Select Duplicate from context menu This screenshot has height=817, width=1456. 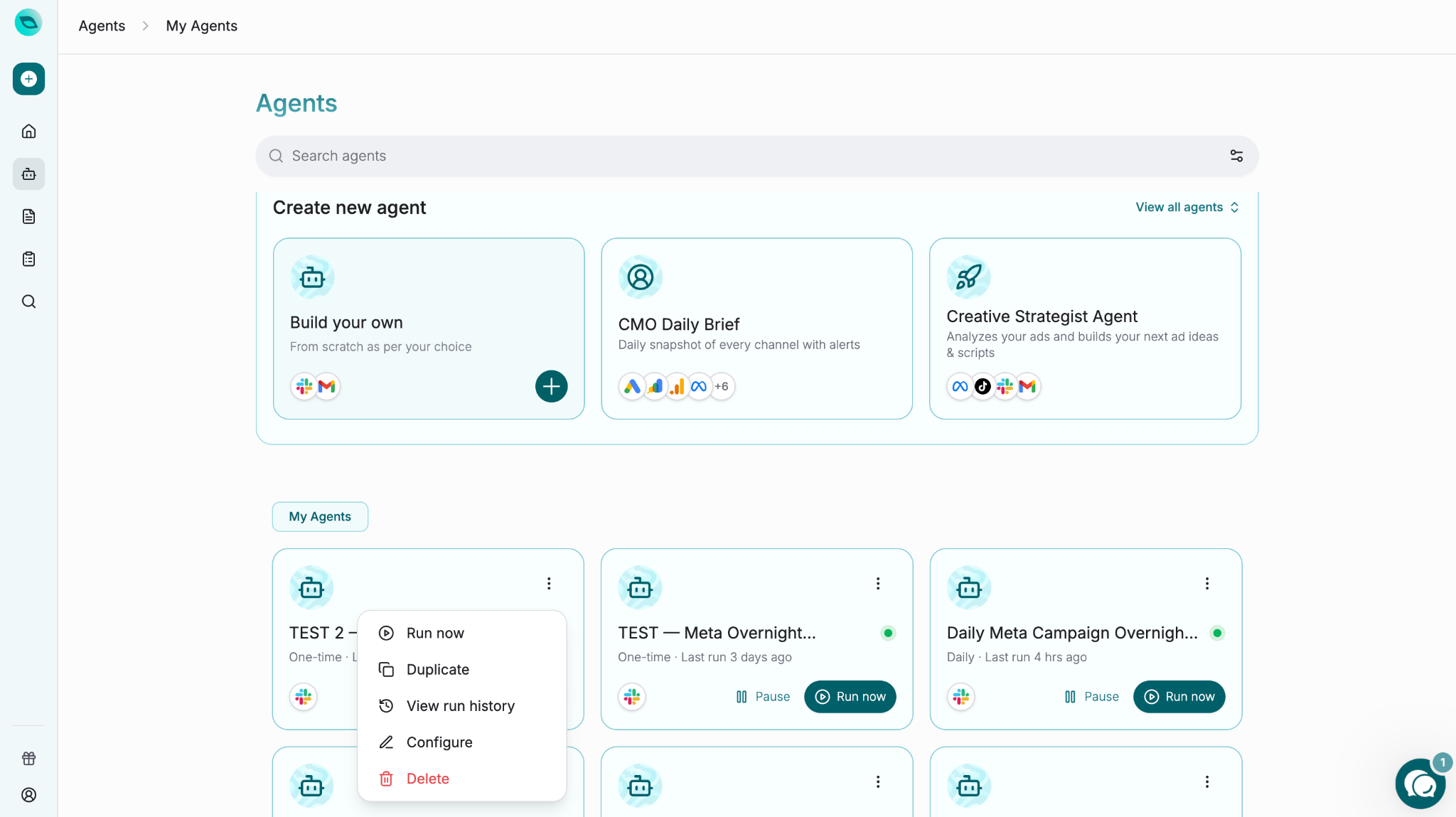[462, 669]
